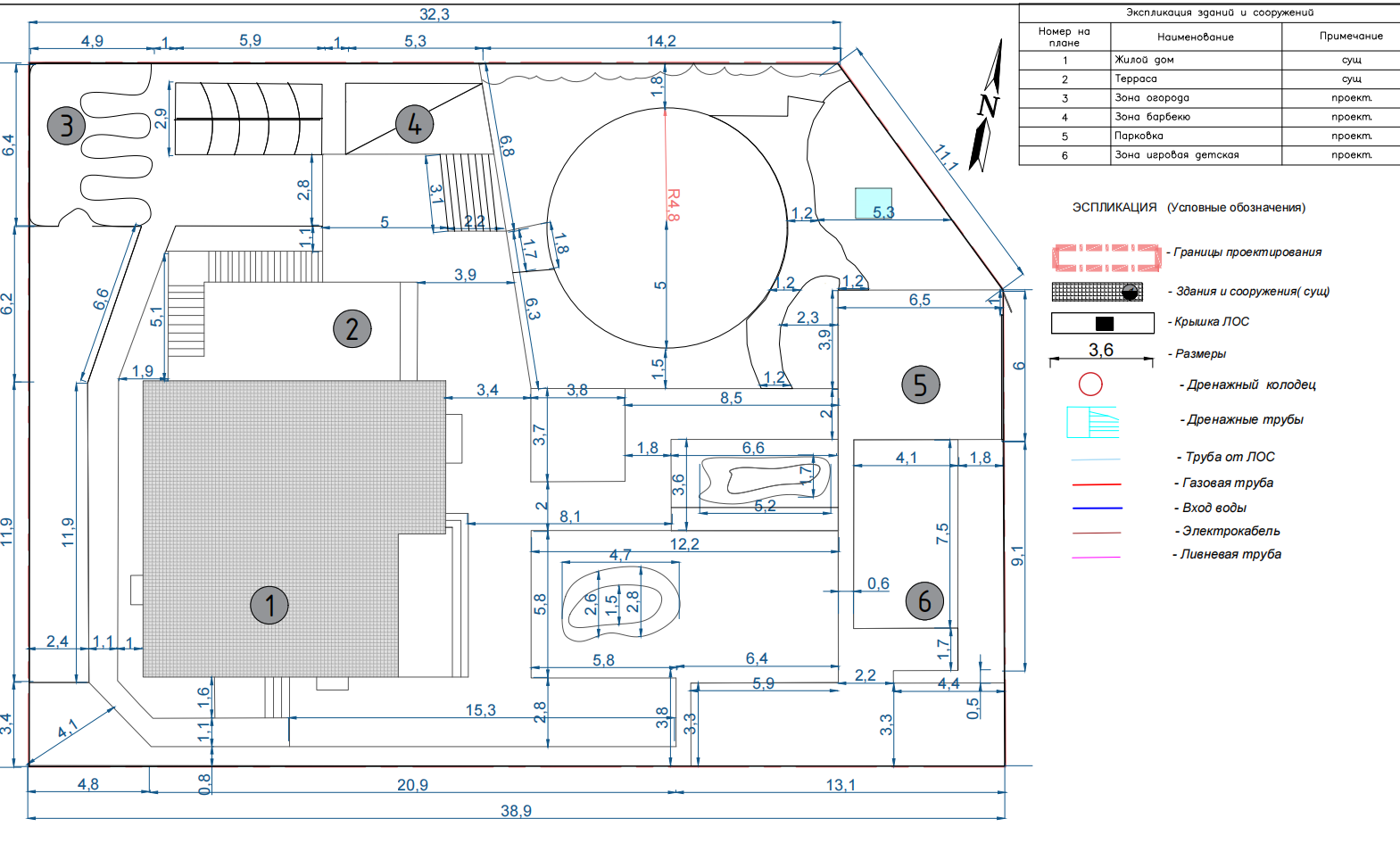1400x860 pixels.
Task: Click circled marker 3 in garden zone
Action: (x=66, y=126)
